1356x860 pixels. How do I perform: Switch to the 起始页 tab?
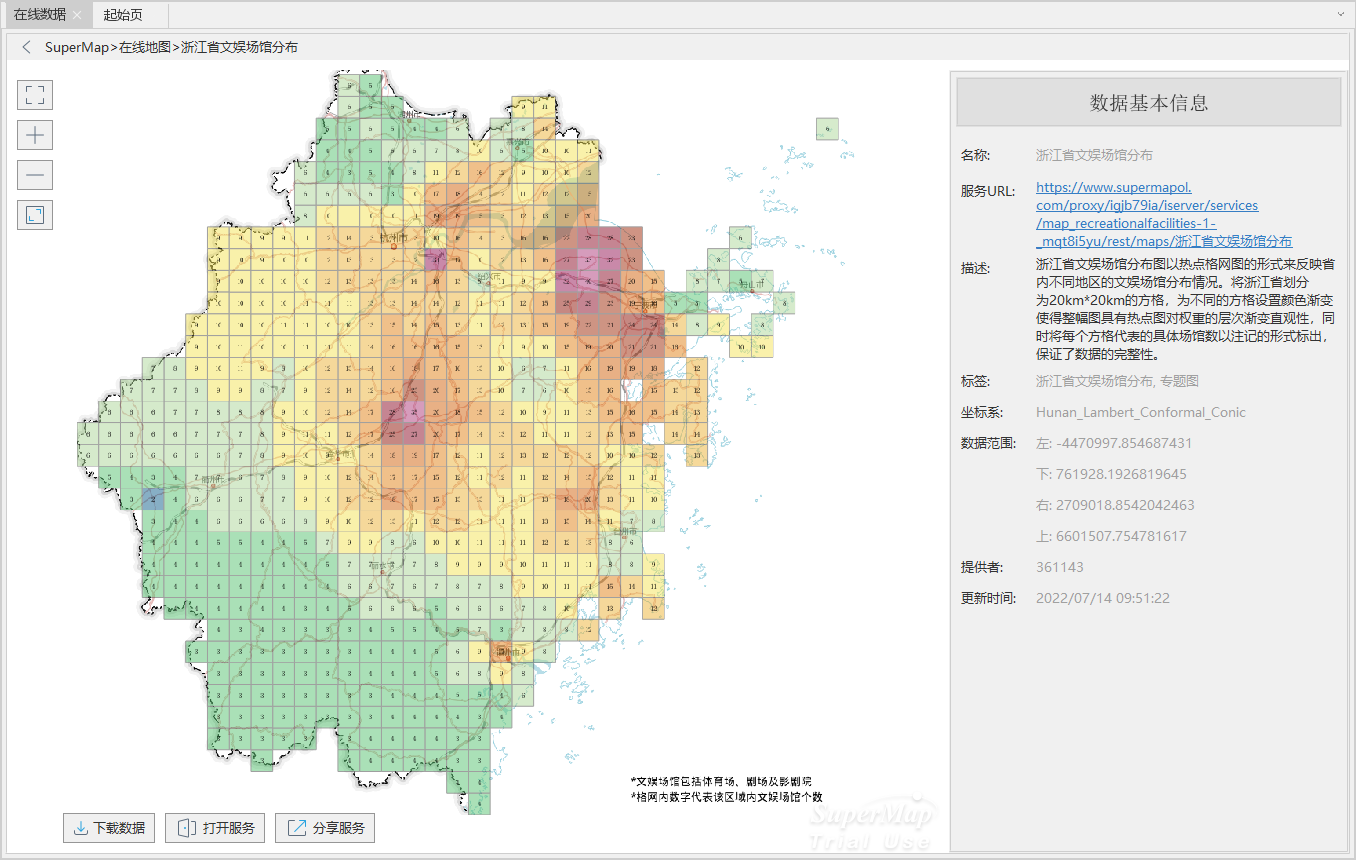click(x=123, y=15)
